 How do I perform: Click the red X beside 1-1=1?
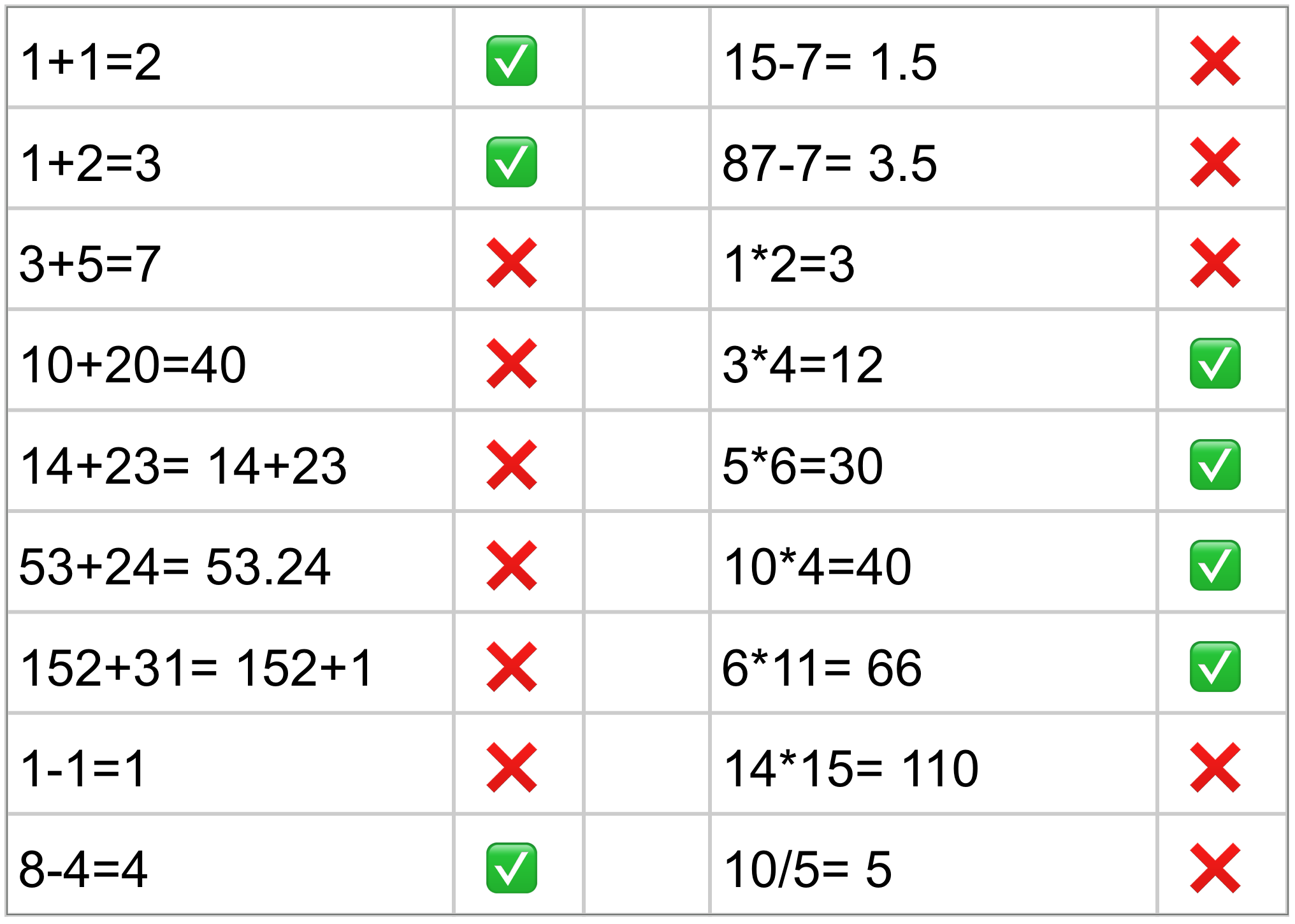[x=511, y=767]
